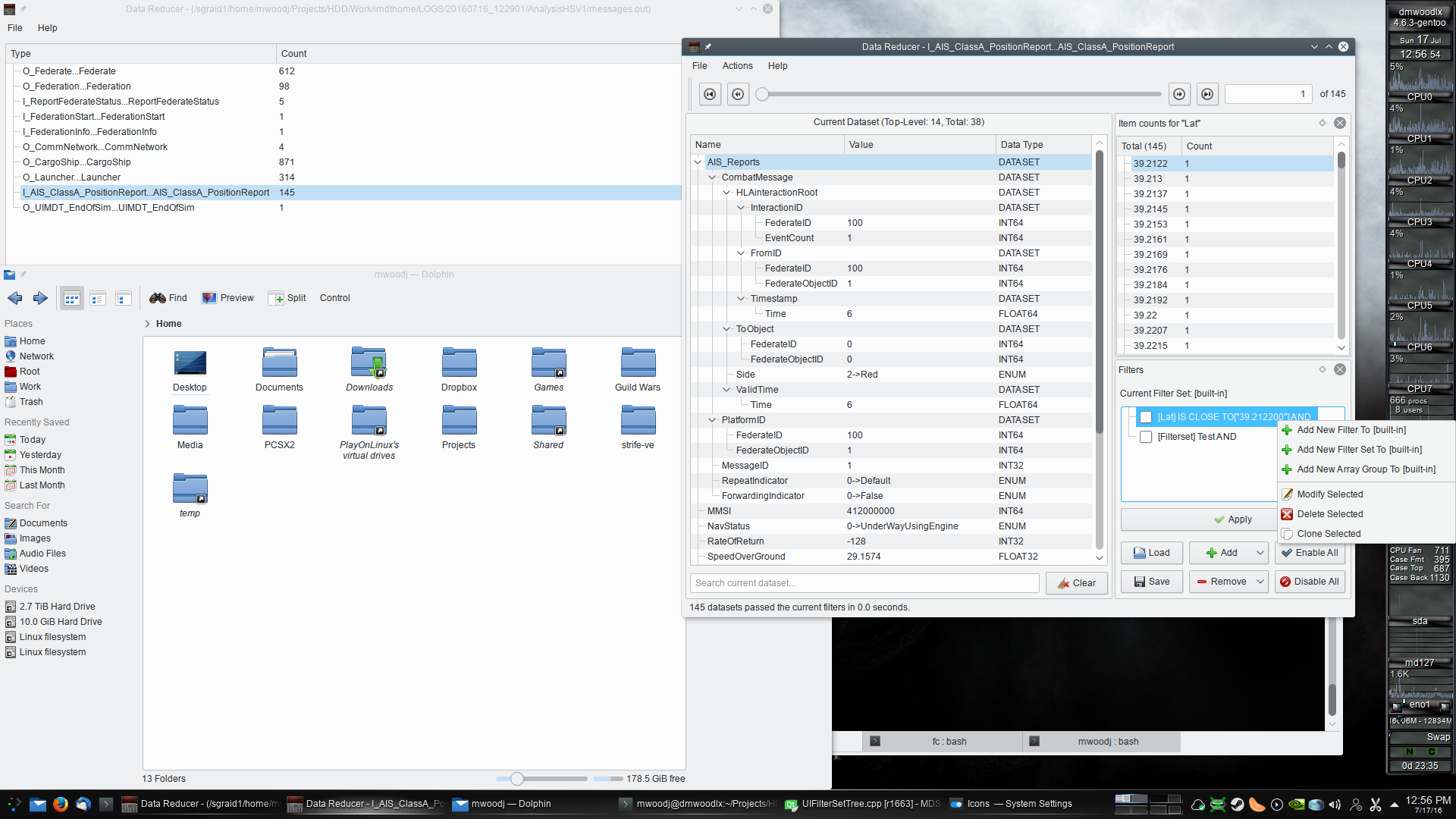
Task: Step to previous dataset record
Action: point(738,94)
